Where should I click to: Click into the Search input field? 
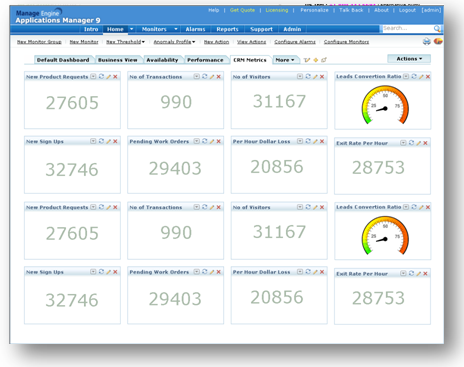point(407,29)
